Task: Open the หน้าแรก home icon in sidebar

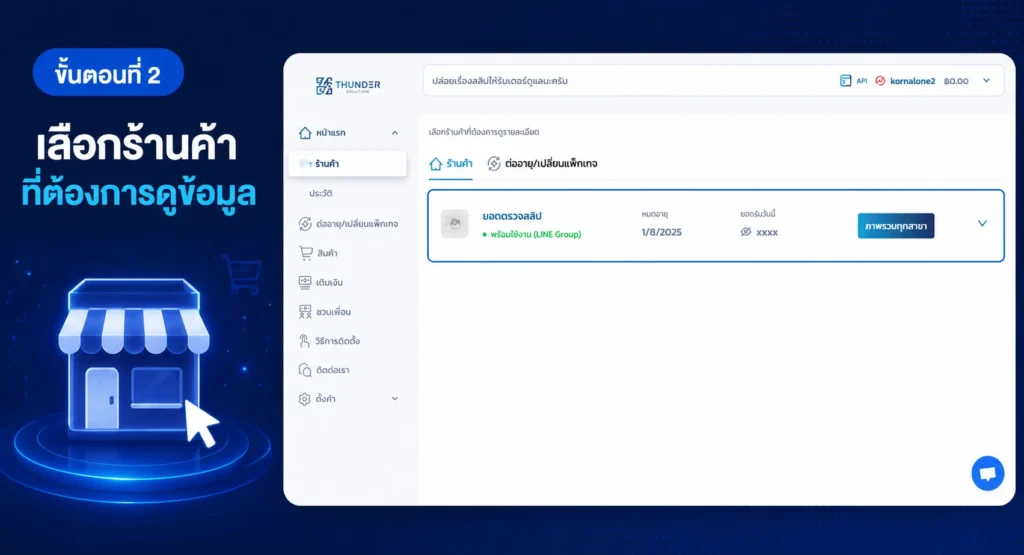Action: click(x=305, y=133)
